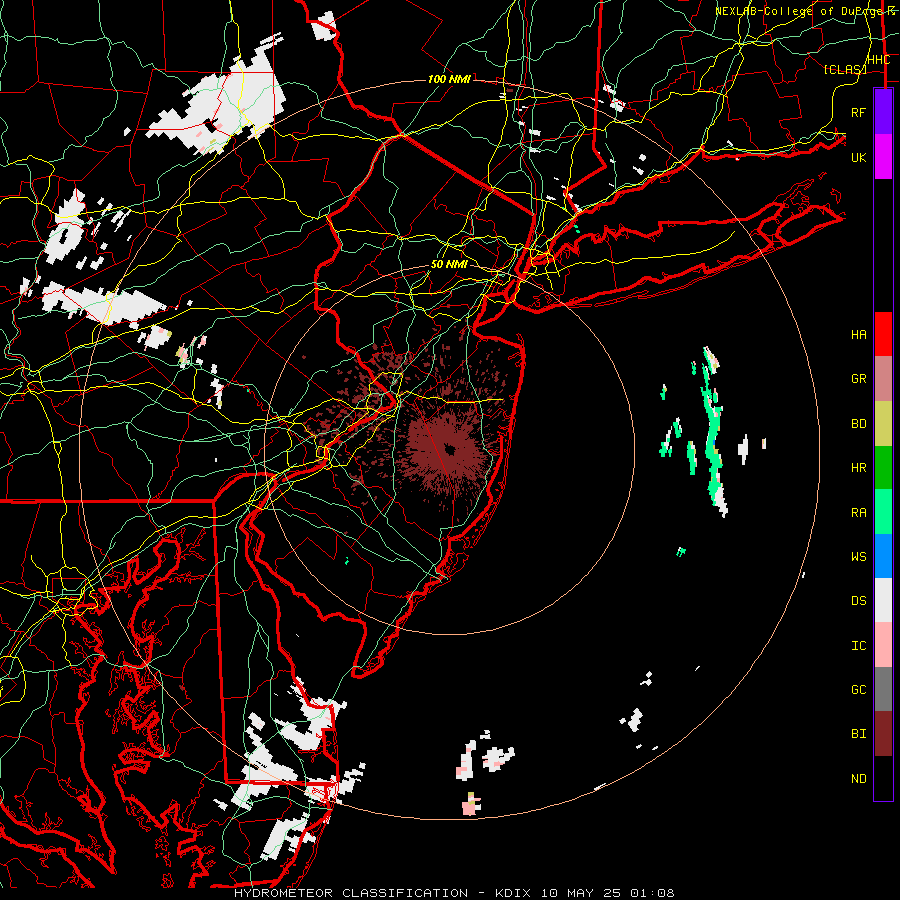Click the magenta UK color swatch
The width and height of the screenshot is (900, 900).
(x=883, y=157)
